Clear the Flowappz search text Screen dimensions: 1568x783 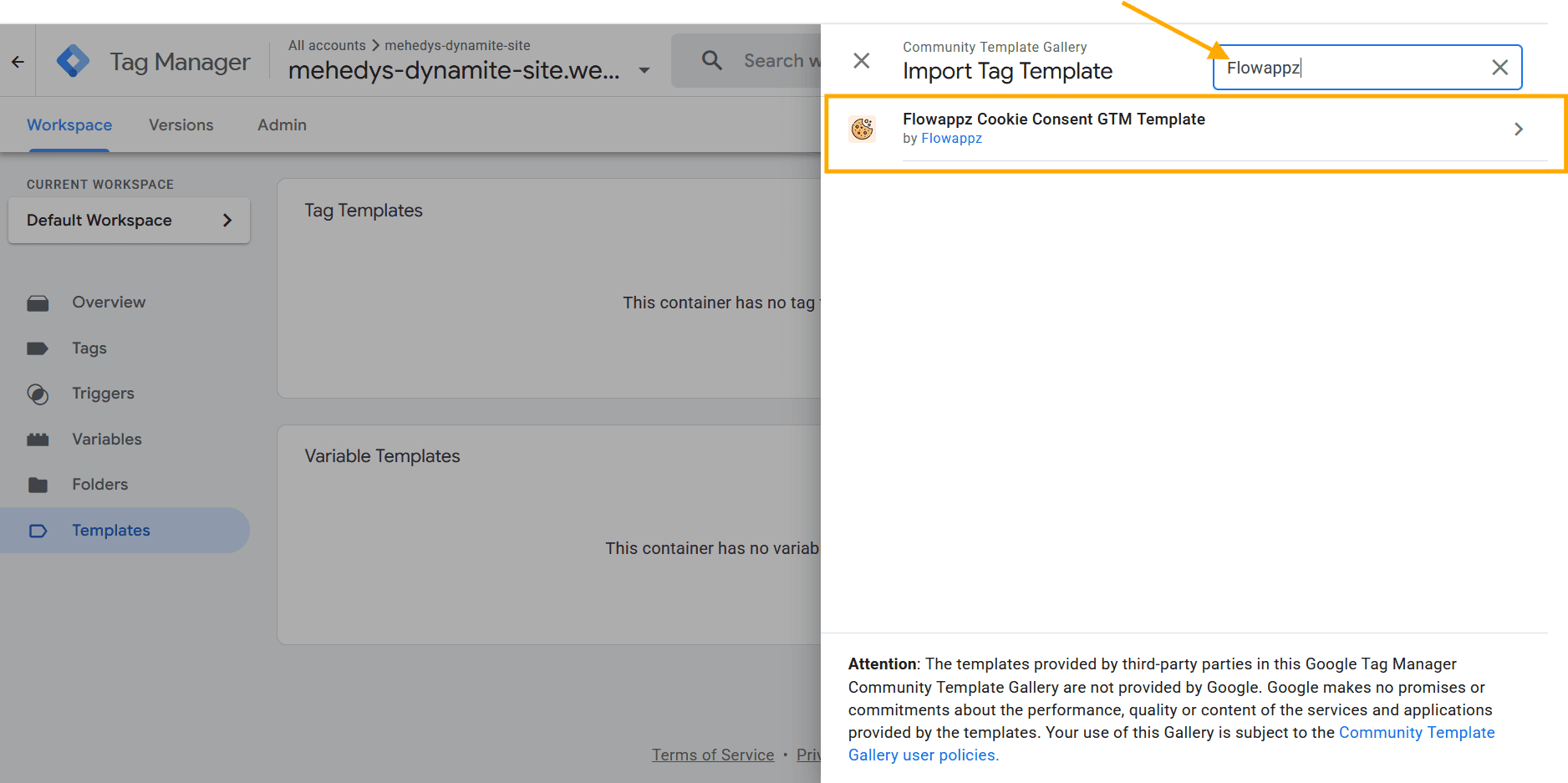tap(1500, 68)
